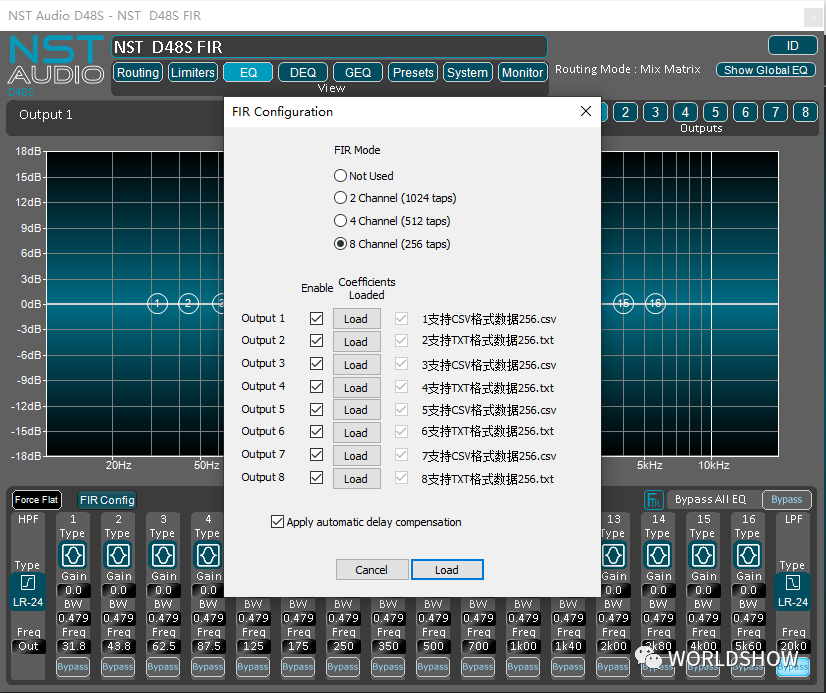Image resolution: width=826 pixels, height=693 pixels.
Task: Open the Routing view tab
Action: click(137, 72)
